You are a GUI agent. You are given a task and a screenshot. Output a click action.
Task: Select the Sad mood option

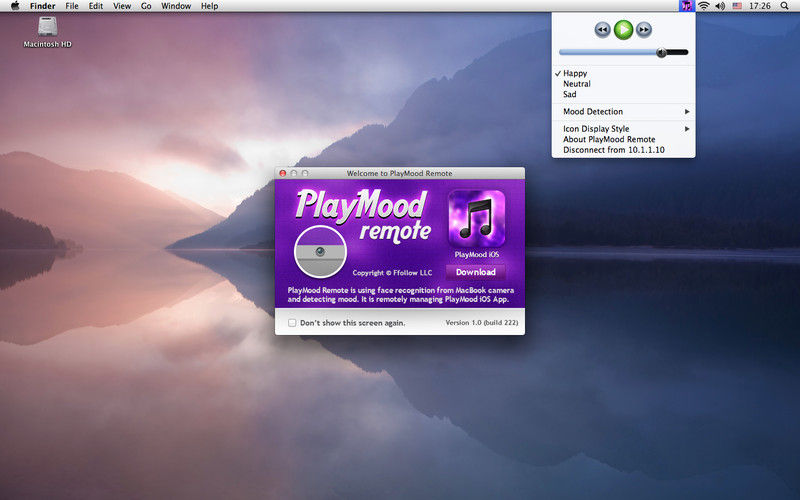pos(623,94)
